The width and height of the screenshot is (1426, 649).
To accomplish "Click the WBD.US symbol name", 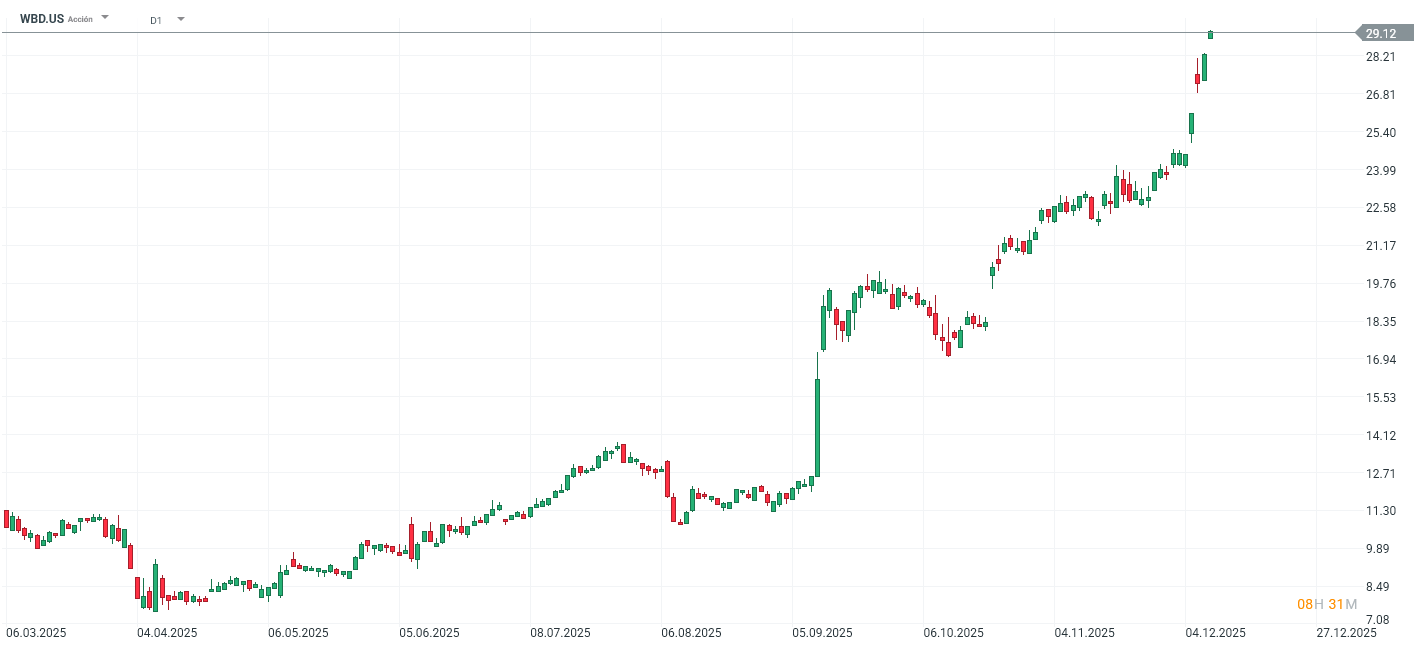I will click(x=41, y=18).
